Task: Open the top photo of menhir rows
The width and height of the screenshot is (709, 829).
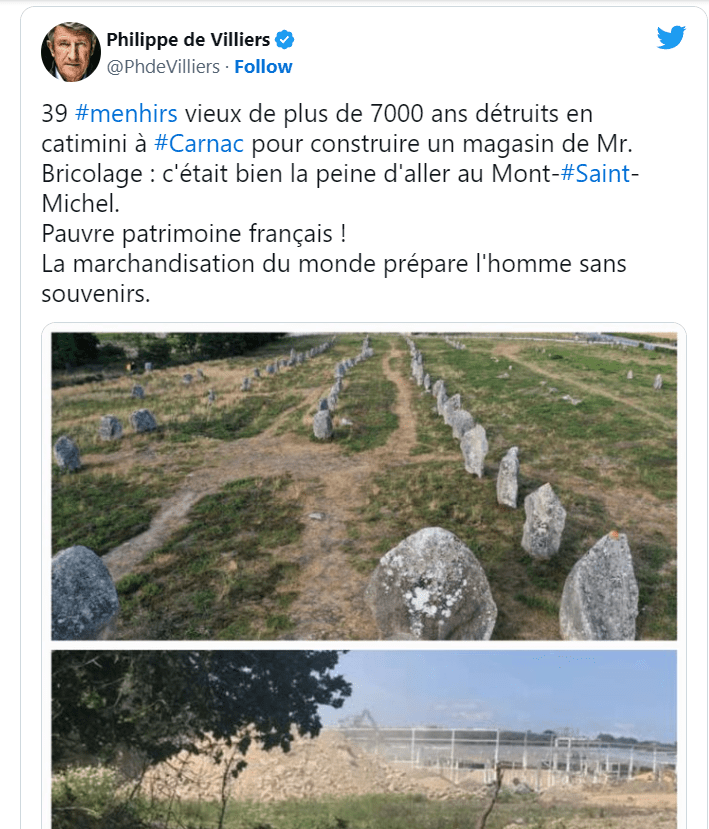Action: (x=364, y=485)
